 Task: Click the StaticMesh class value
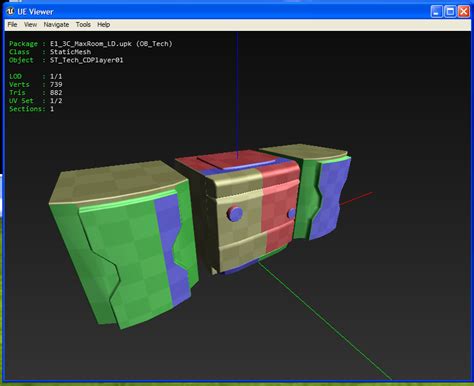(70, 52)
